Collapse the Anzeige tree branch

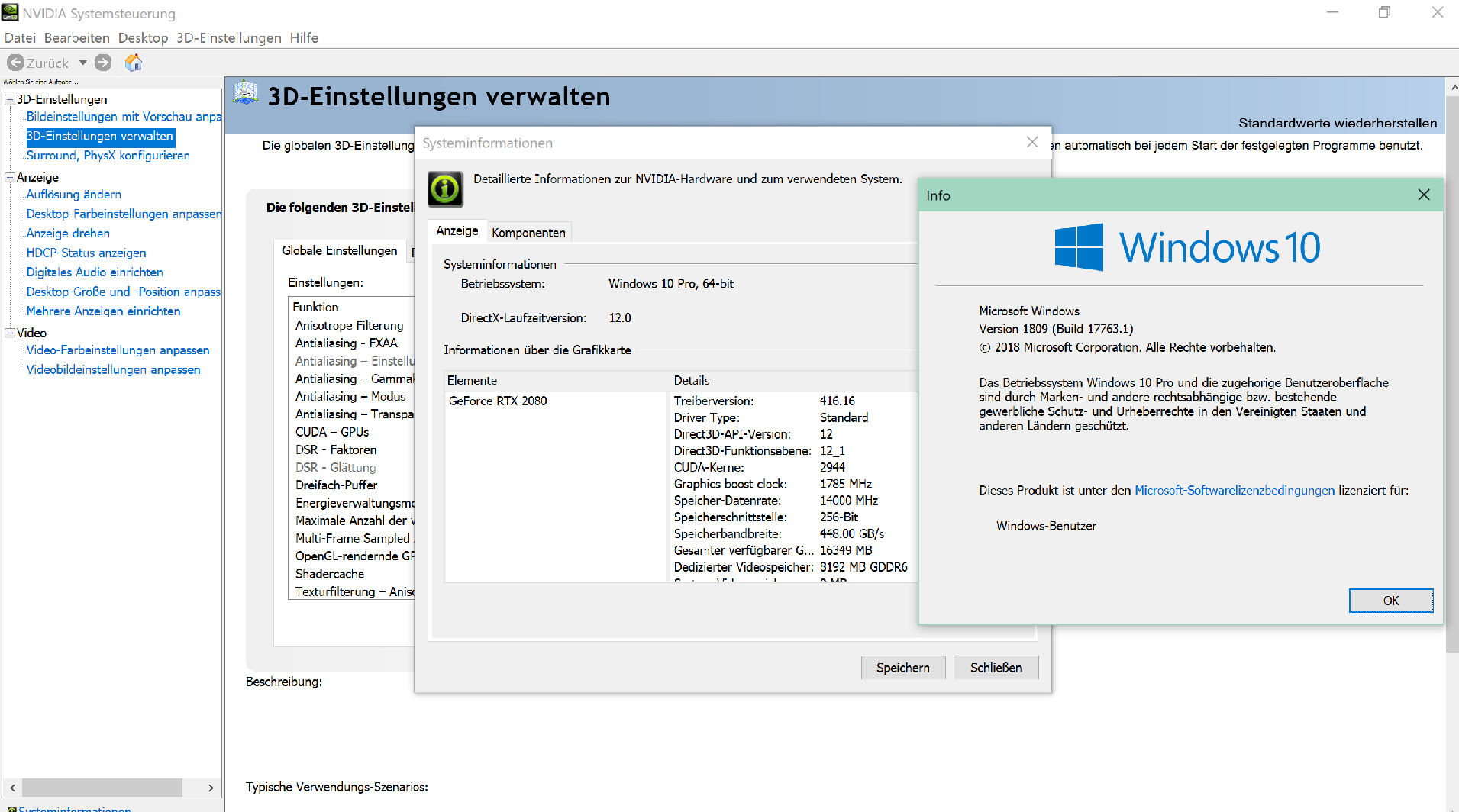(x=10, y=177)
